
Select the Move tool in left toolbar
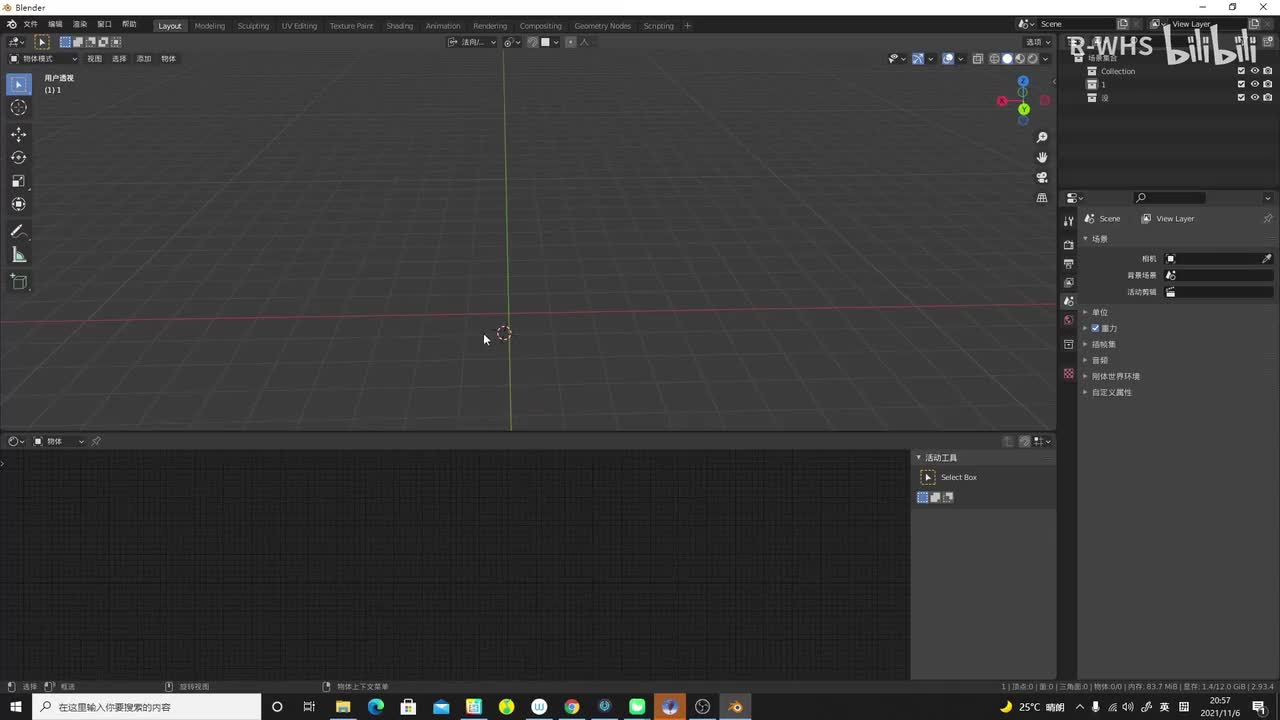pos(18,134)
